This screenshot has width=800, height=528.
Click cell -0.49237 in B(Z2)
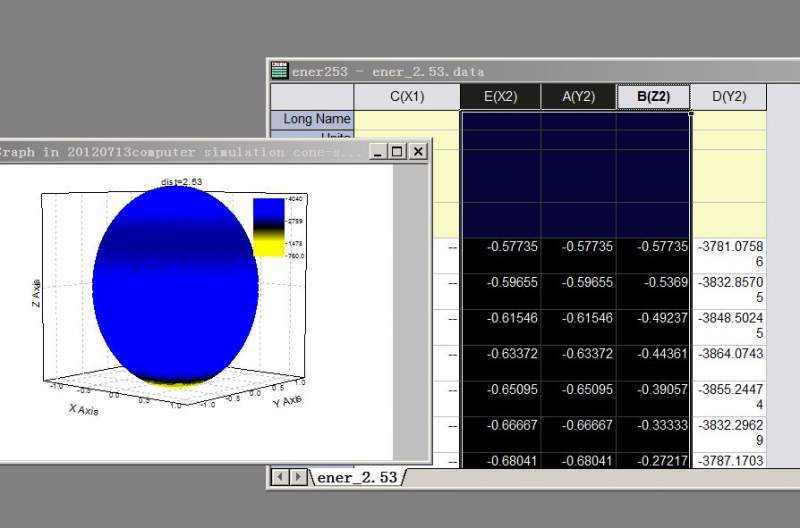point(653,327)
